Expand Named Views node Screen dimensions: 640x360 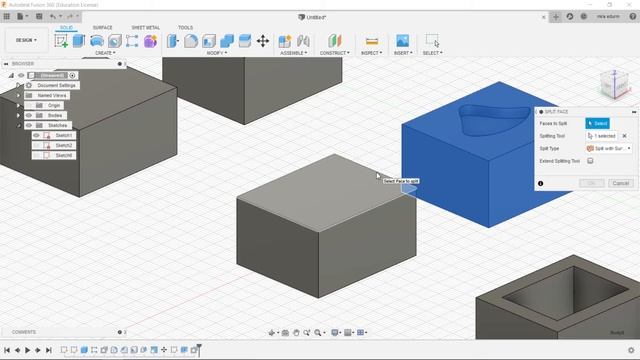[18, 95]
